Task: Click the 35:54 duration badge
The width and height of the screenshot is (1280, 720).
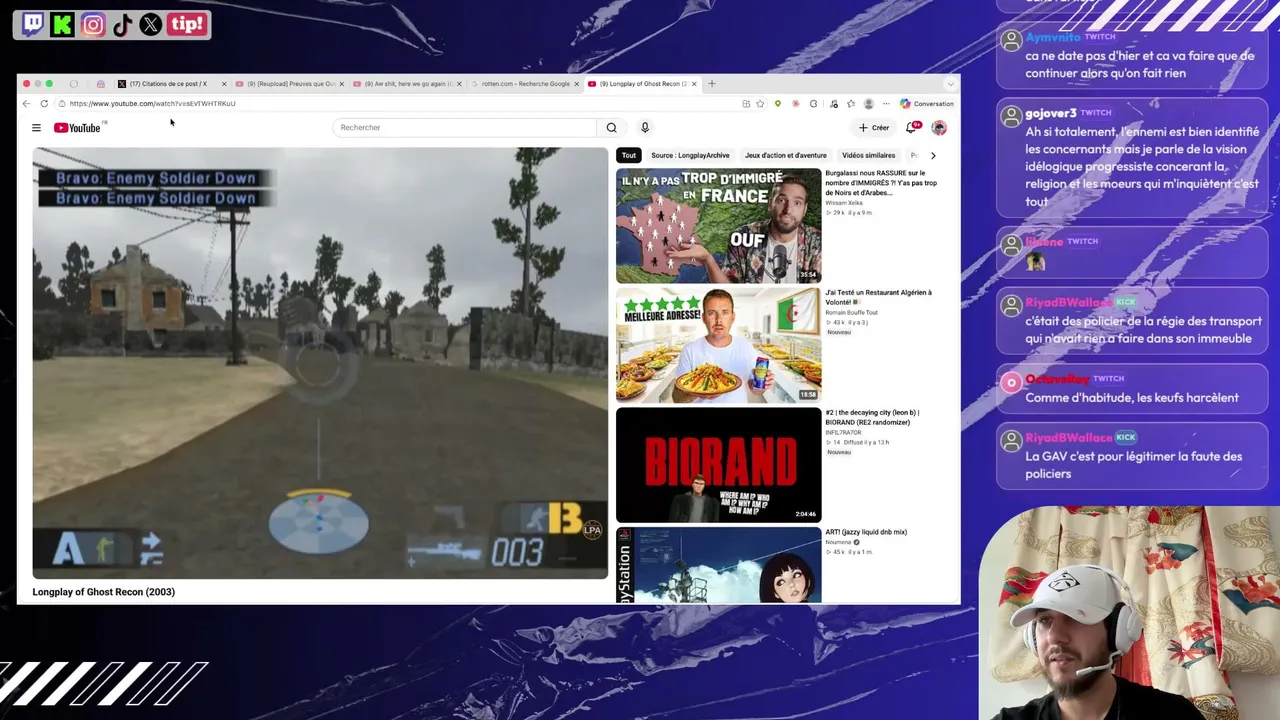Action: [808, 275]
